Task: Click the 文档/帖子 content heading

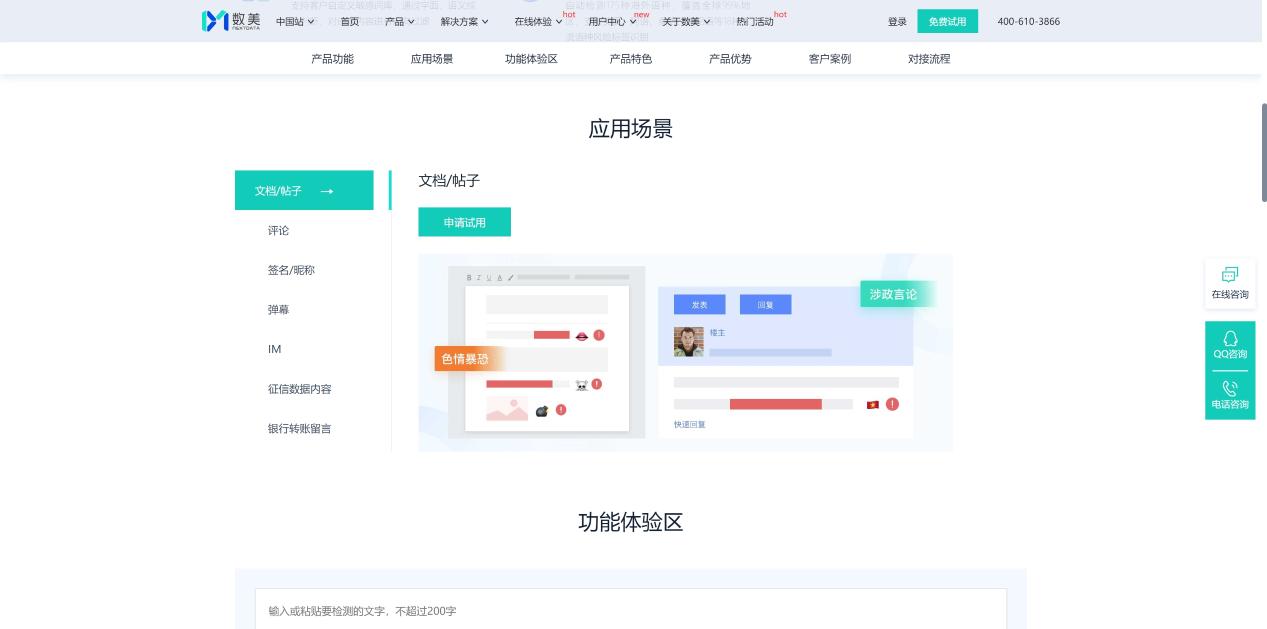Action: coord(449,181)
